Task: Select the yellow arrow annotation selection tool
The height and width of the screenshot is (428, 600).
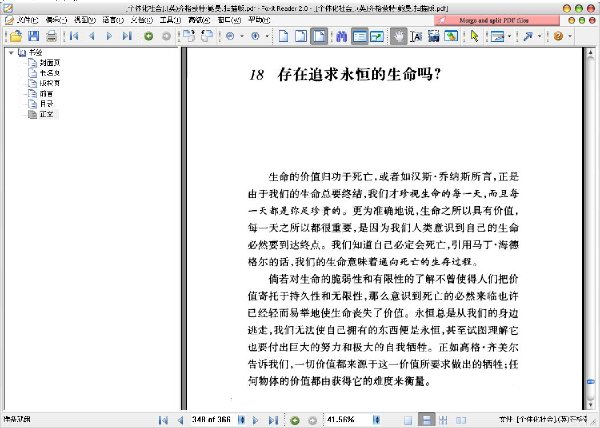Action: coord(474,36)
